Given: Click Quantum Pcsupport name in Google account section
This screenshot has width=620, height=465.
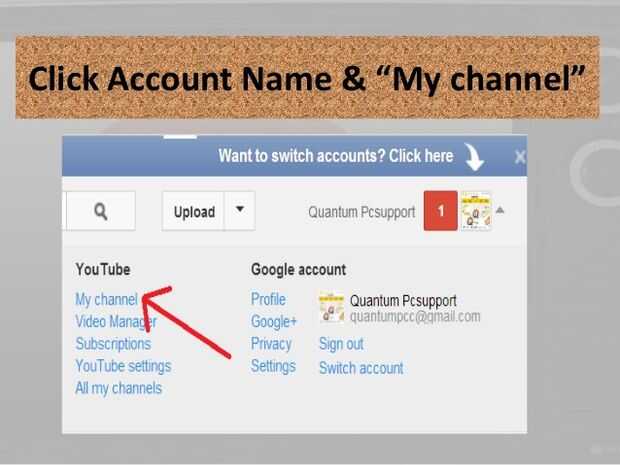Looking at the screenshot, I should pyautogui.click(x=403, y=301).
